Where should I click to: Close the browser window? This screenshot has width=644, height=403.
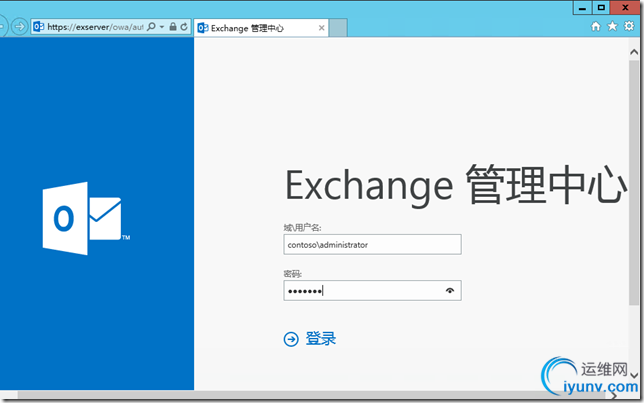click(625, 8)
